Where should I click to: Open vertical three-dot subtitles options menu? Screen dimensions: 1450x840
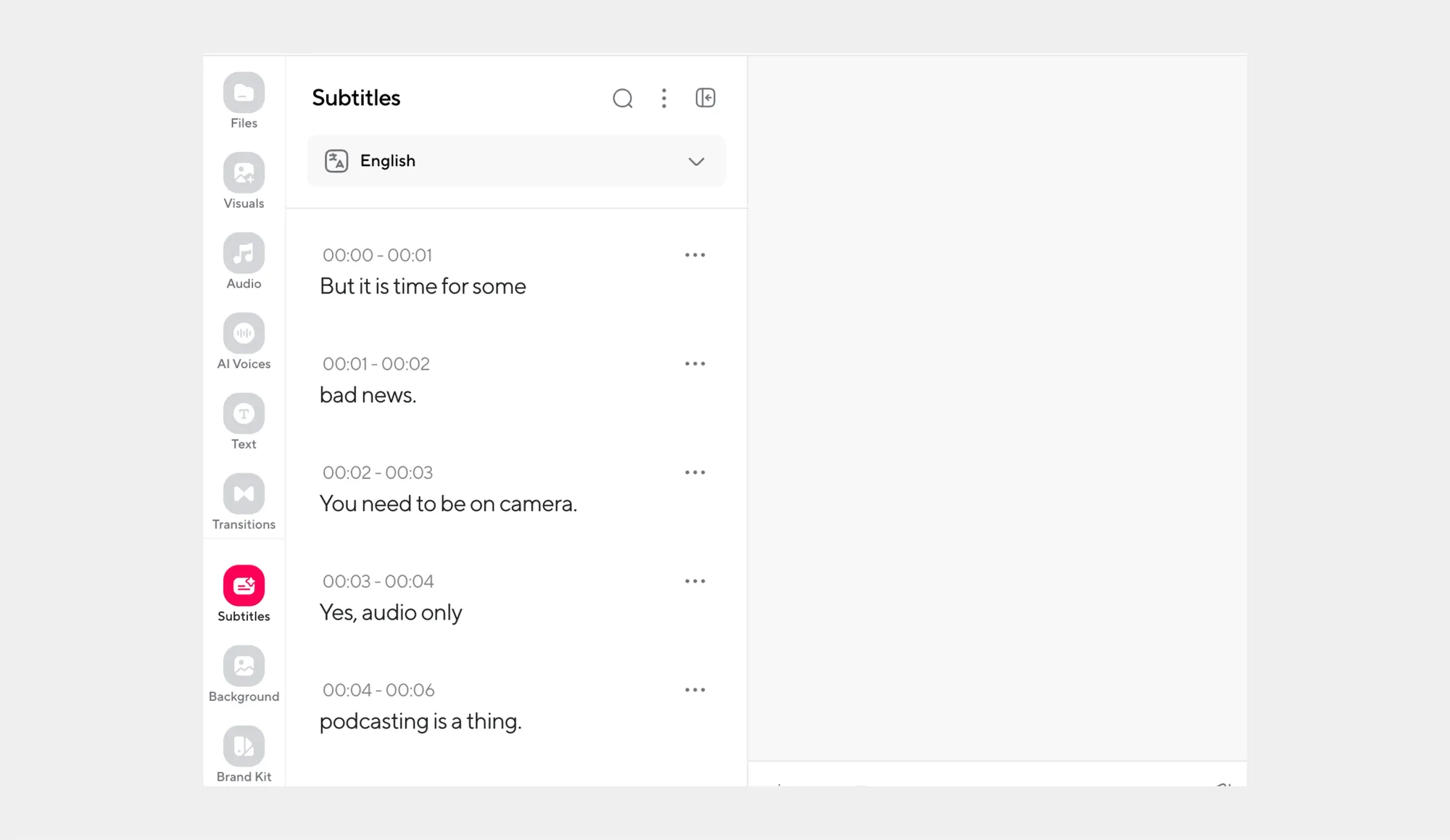[x=663, y=98]
